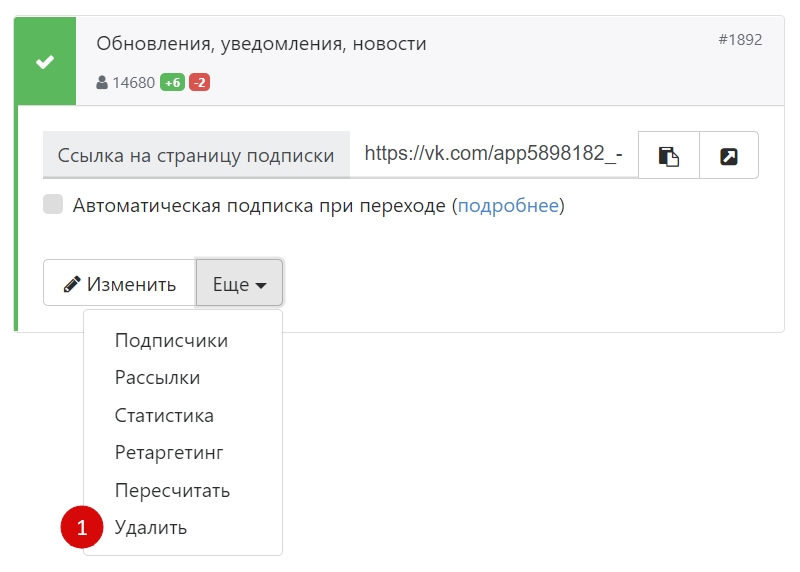Click the green checkmark status icon

coord(44,62)
